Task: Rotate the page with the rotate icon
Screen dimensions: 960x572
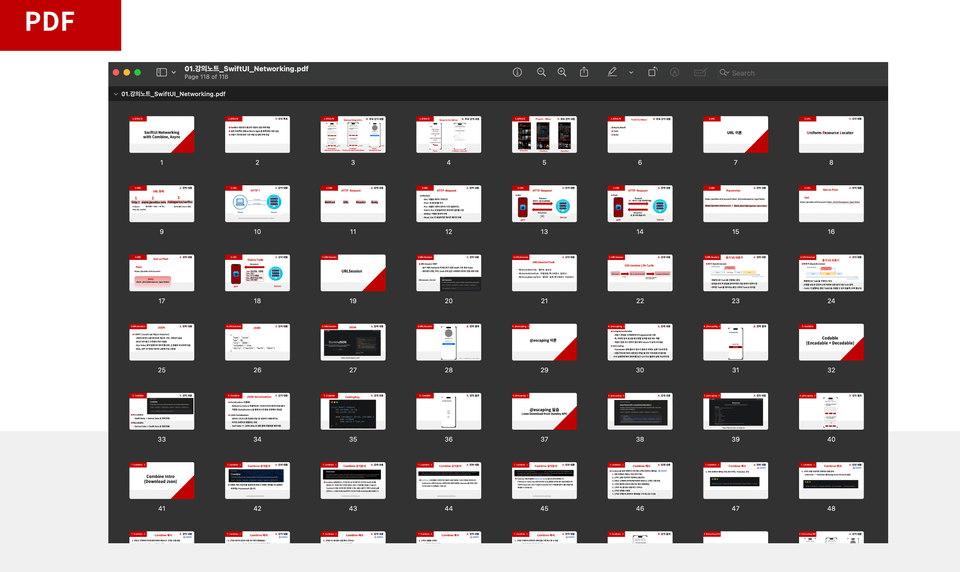Action: coord(652,72)
